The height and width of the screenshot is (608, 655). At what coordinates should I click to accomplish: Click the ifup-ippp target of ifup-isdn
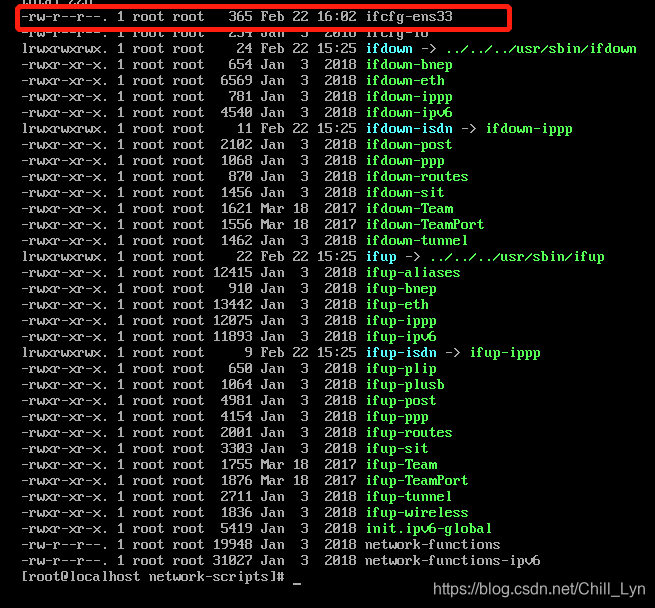(505, 353)
